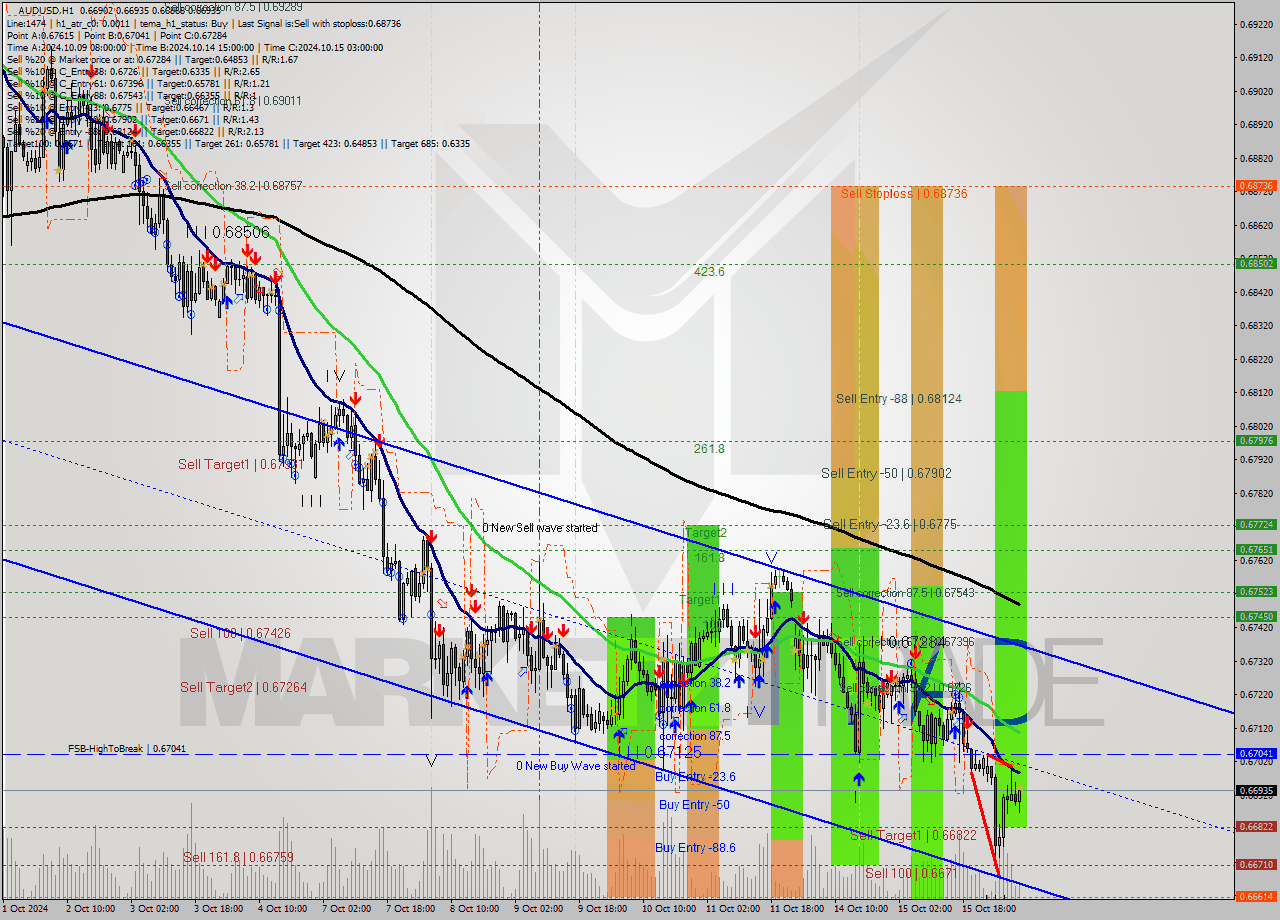Select the 'Buy Entry -88.6' label
Viewport: 1280px width, 920px height.
tap(695, 847)
